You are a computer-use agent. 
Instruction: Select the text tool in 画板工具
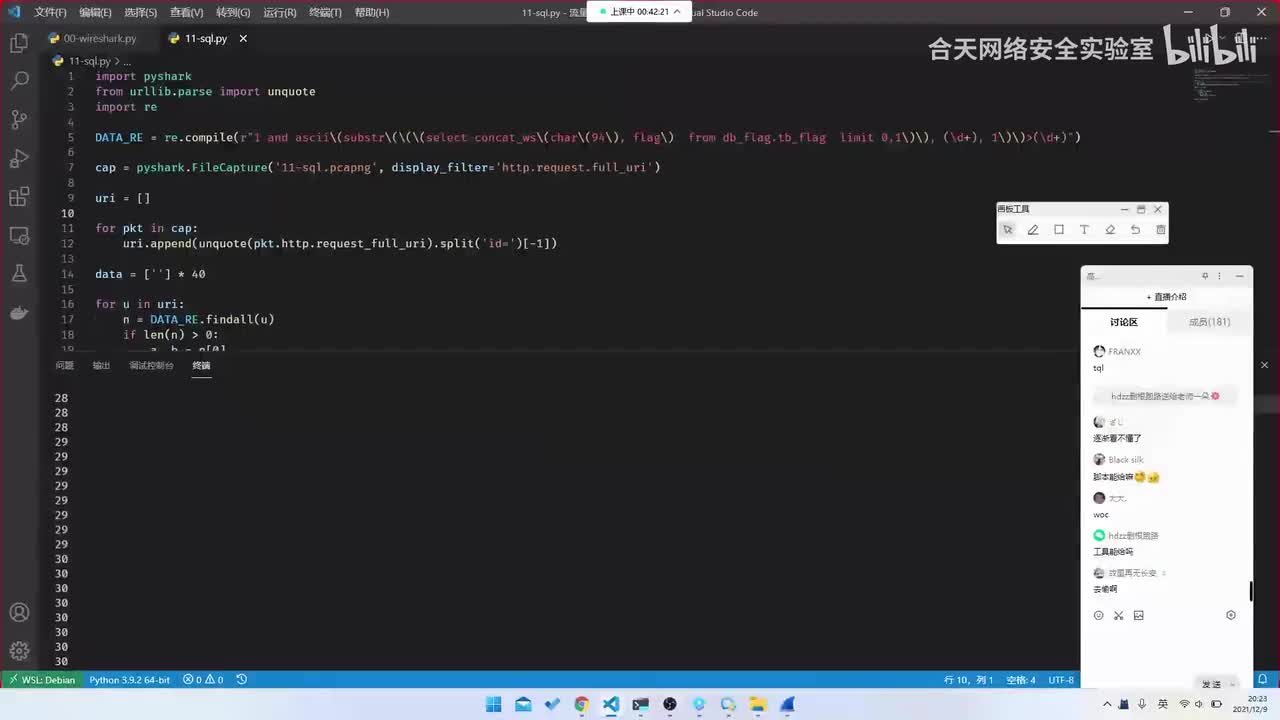(x=1084, y=230)
